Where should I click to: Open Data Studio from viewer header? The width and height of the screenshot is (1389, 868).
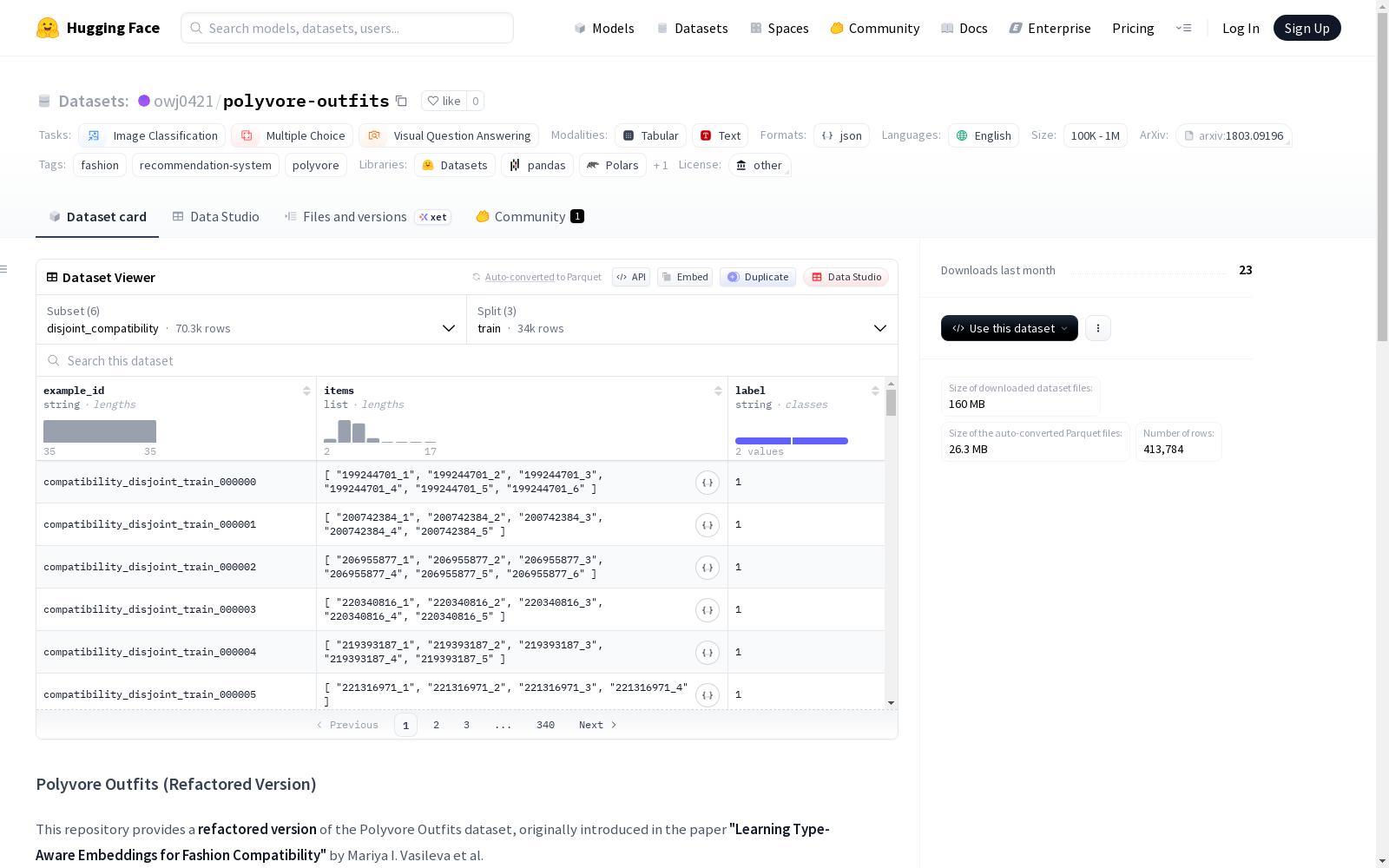[x=846, y=277]
